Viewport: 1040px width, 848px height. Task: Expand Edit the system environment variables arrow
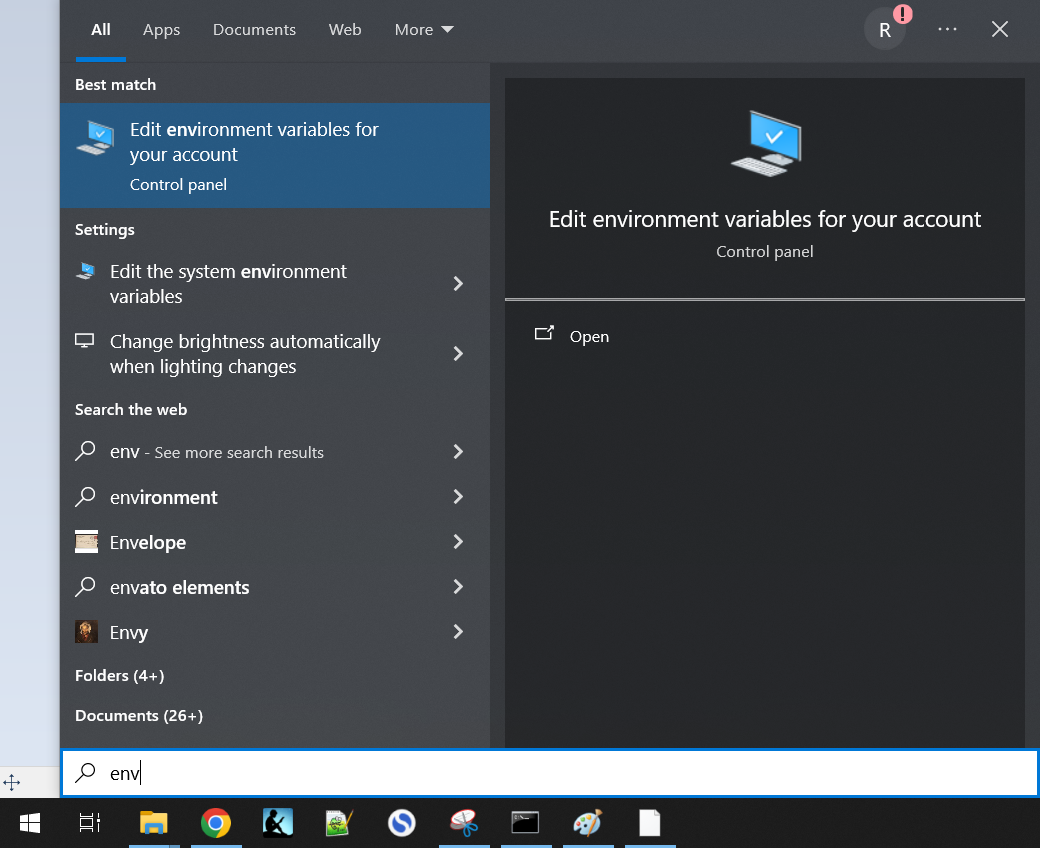[458, 284]
